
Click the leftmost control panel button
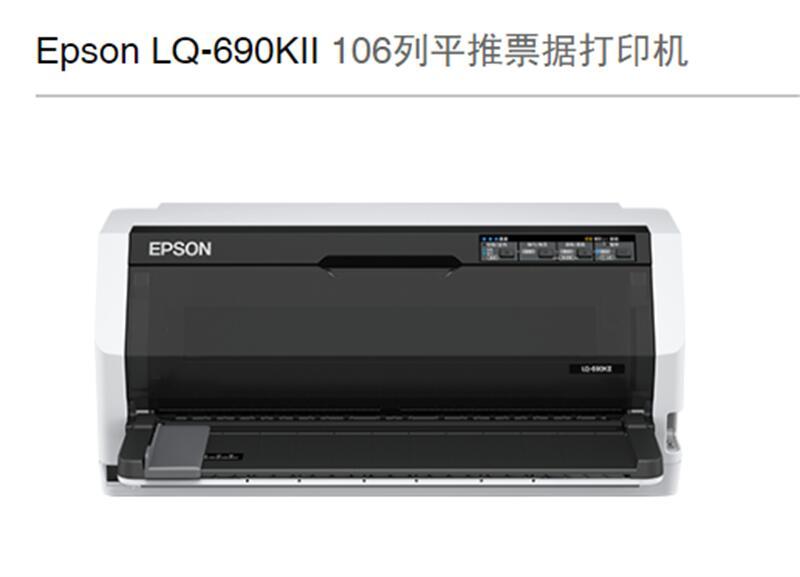pos(507,252)
